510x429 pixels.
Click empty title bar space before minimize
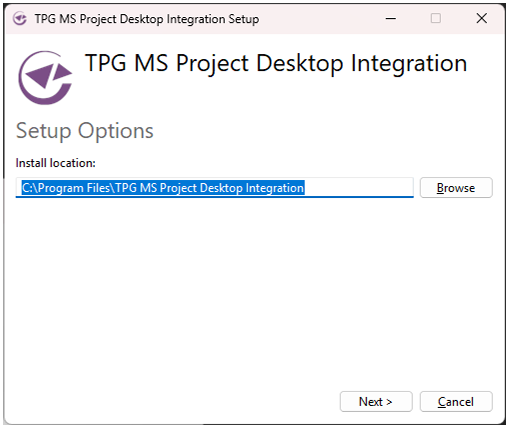[x=320, y=19]
